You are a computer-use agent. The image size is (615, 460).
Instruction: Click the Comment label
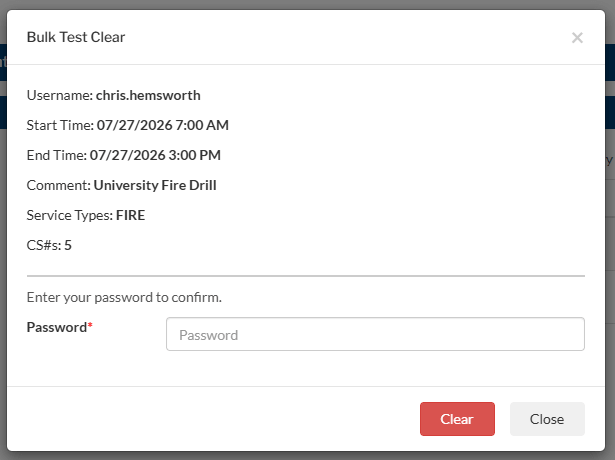(58, 185)
